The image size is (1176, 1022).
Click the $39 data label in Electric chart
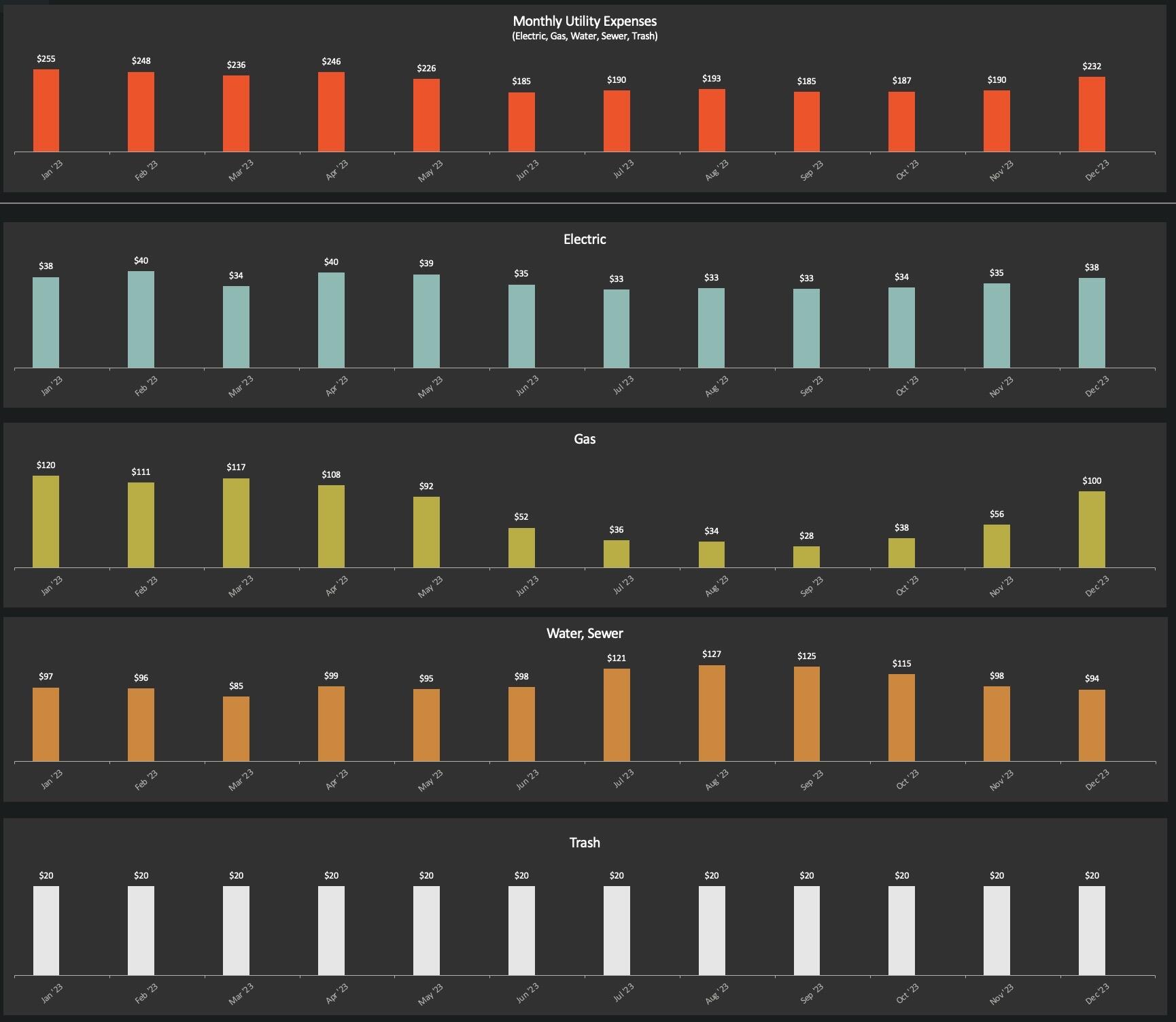426,263
